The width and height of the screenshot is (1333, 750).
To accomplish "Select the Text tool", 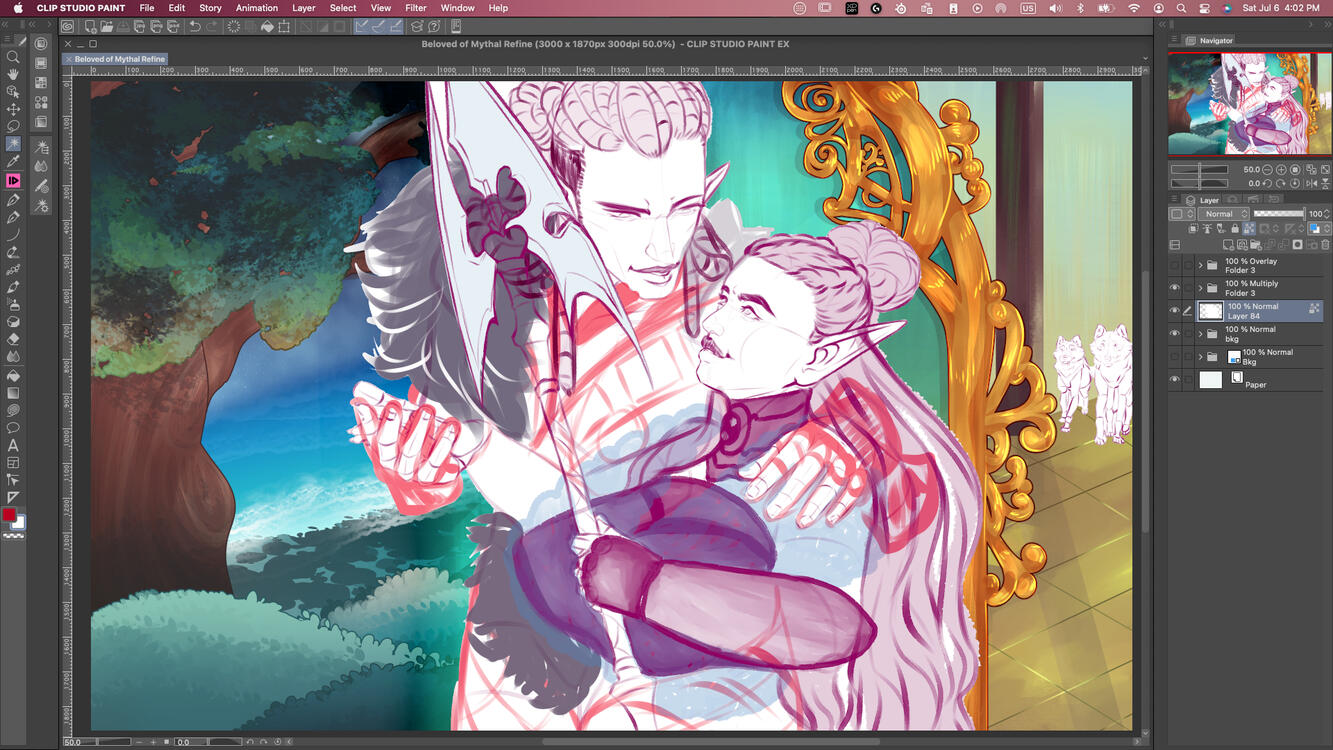I will [13, 445].
